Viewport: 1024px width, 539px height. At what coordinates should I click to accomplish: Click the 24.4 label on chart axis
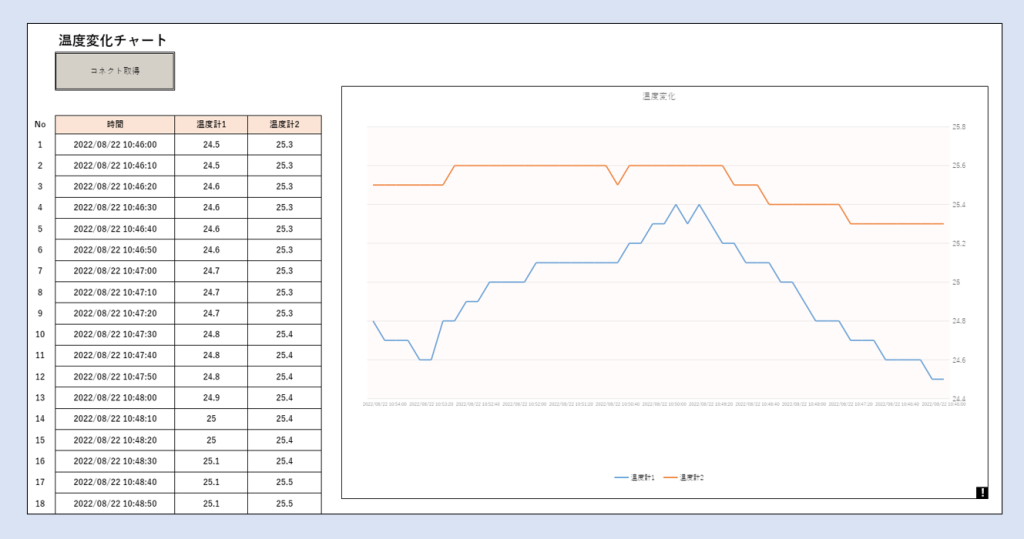(958, 399)
